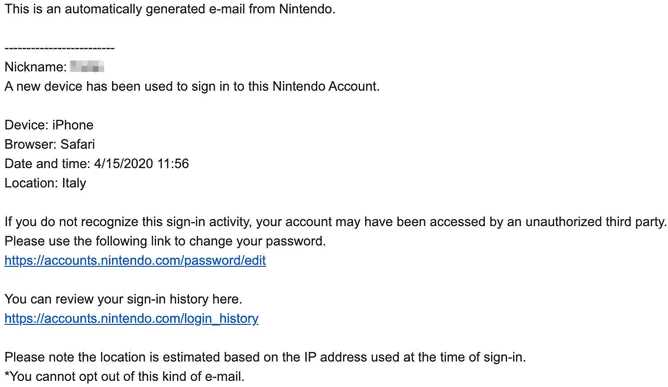The height and width of the screenshot is (387, 668).
Task: Click the 'You can review your sign-in history' text
Action: (x=123, y=299)
